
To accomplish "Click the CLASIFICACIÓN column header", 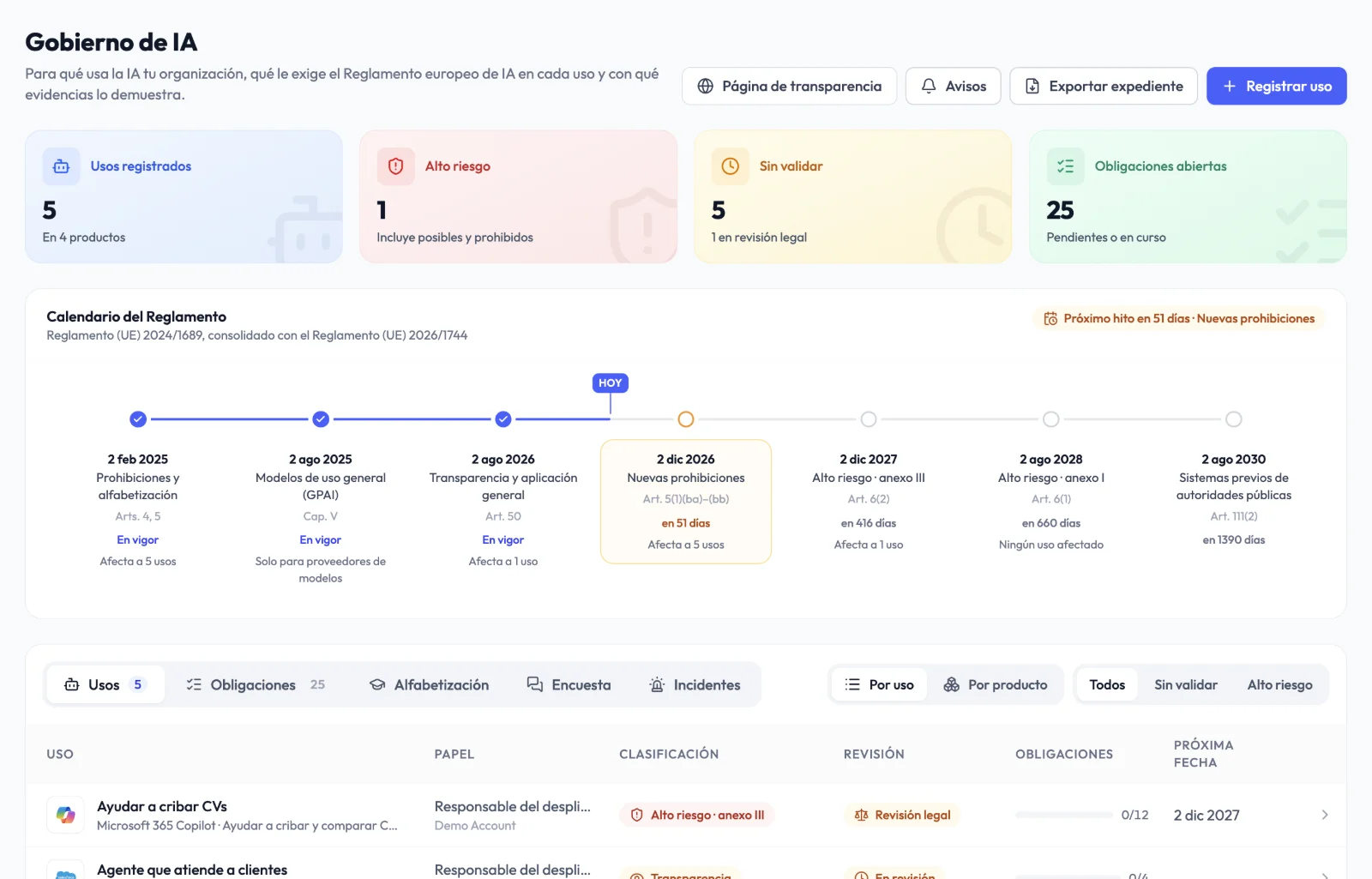I will (669, 754).
